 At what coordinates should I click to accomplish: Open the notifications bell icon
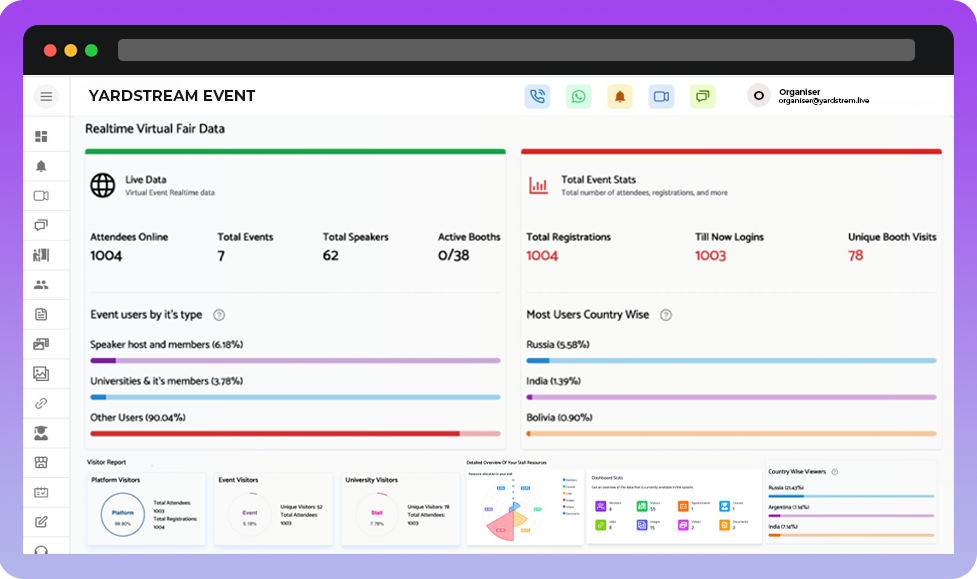(619, 96)
